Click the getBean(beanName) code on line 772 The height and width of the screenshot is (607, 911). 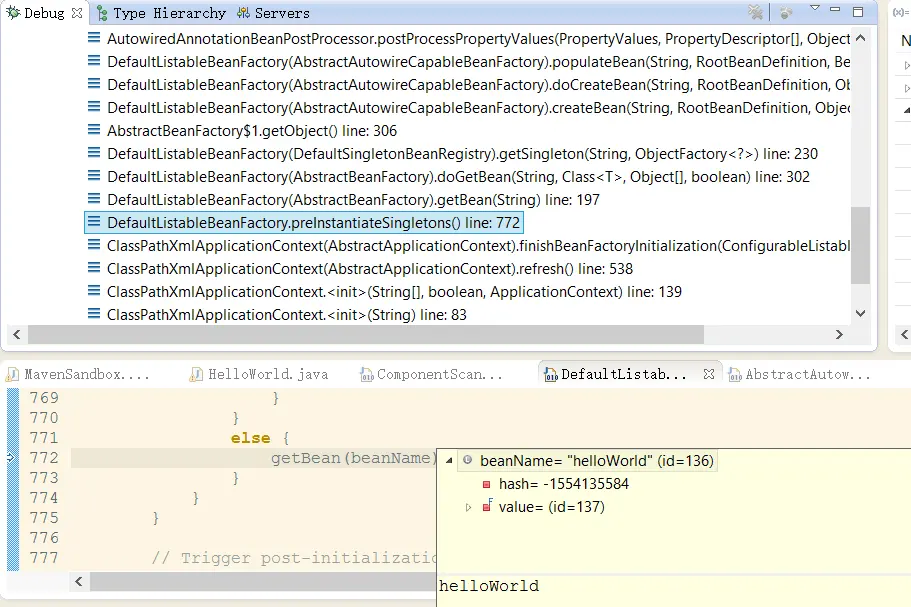[353, 458]
